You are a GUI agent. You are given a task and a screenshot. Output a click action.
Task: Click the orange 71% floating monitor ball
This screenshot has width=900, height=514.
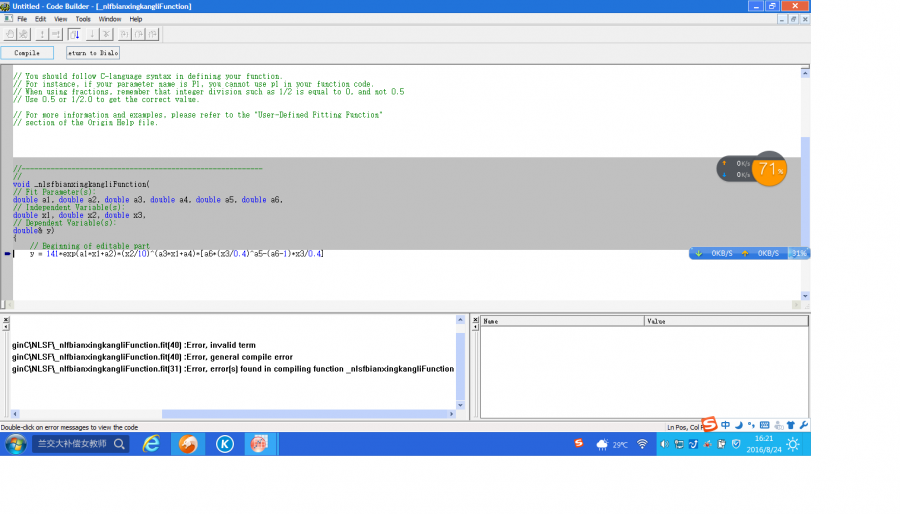pyautogui.click(x=769, y=169)
